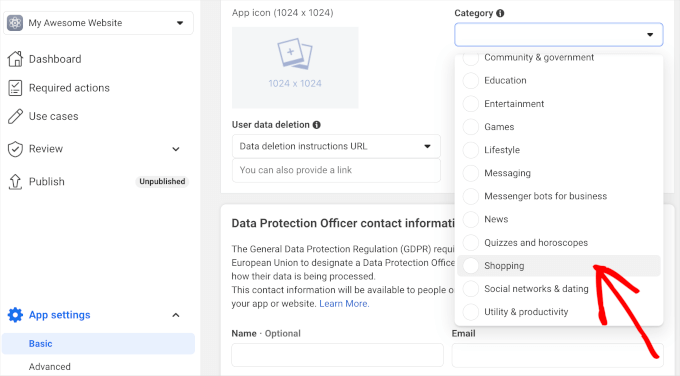
Task: Click the Email input field
Action: coord(558,355)
